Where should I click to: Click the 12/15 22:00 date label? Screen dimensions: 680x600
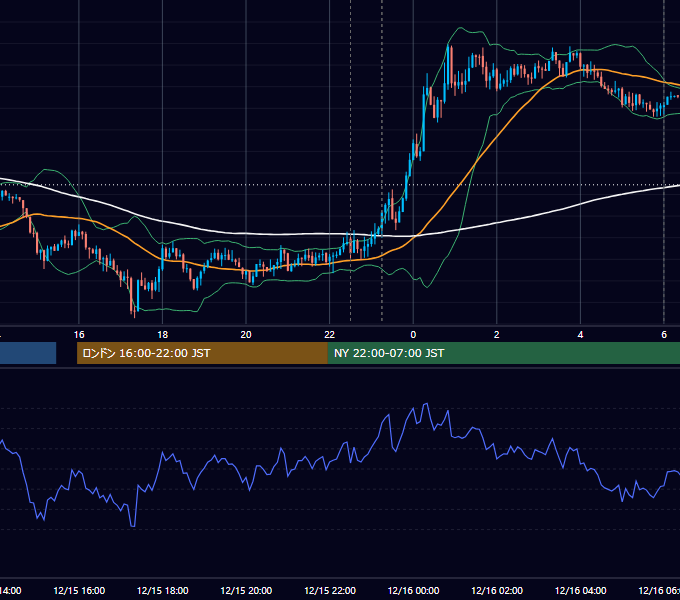click(x=330, y=590)
